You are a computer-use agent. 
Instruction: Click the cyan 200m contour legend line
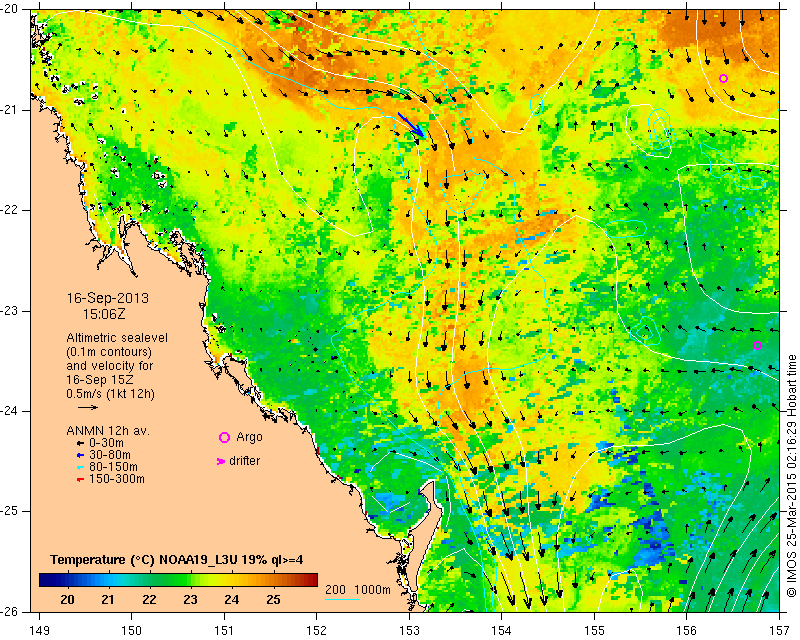[x=342, y=599]
